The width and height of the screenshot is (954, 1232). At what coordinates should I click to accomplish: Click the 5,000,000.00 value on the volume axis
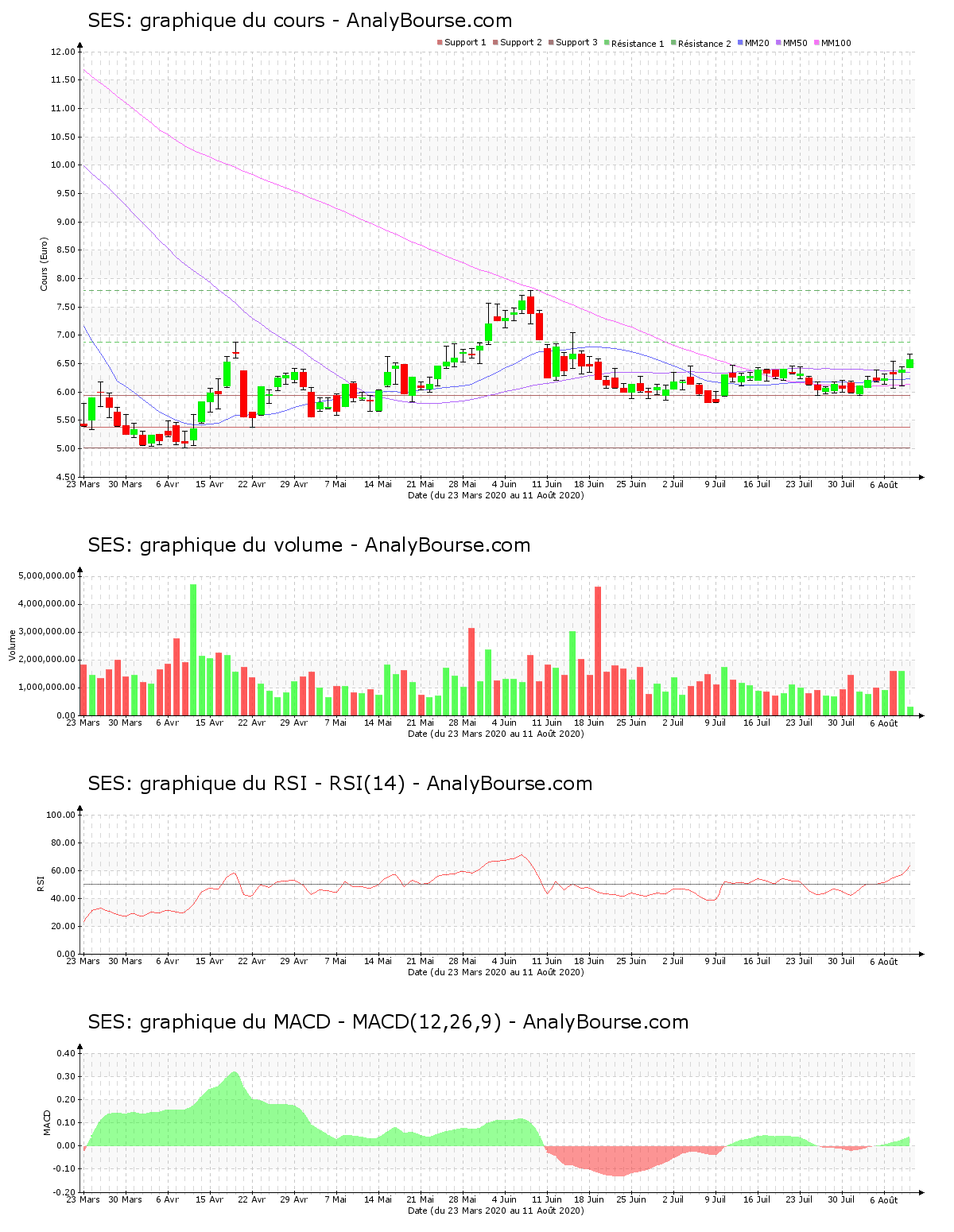47,575
